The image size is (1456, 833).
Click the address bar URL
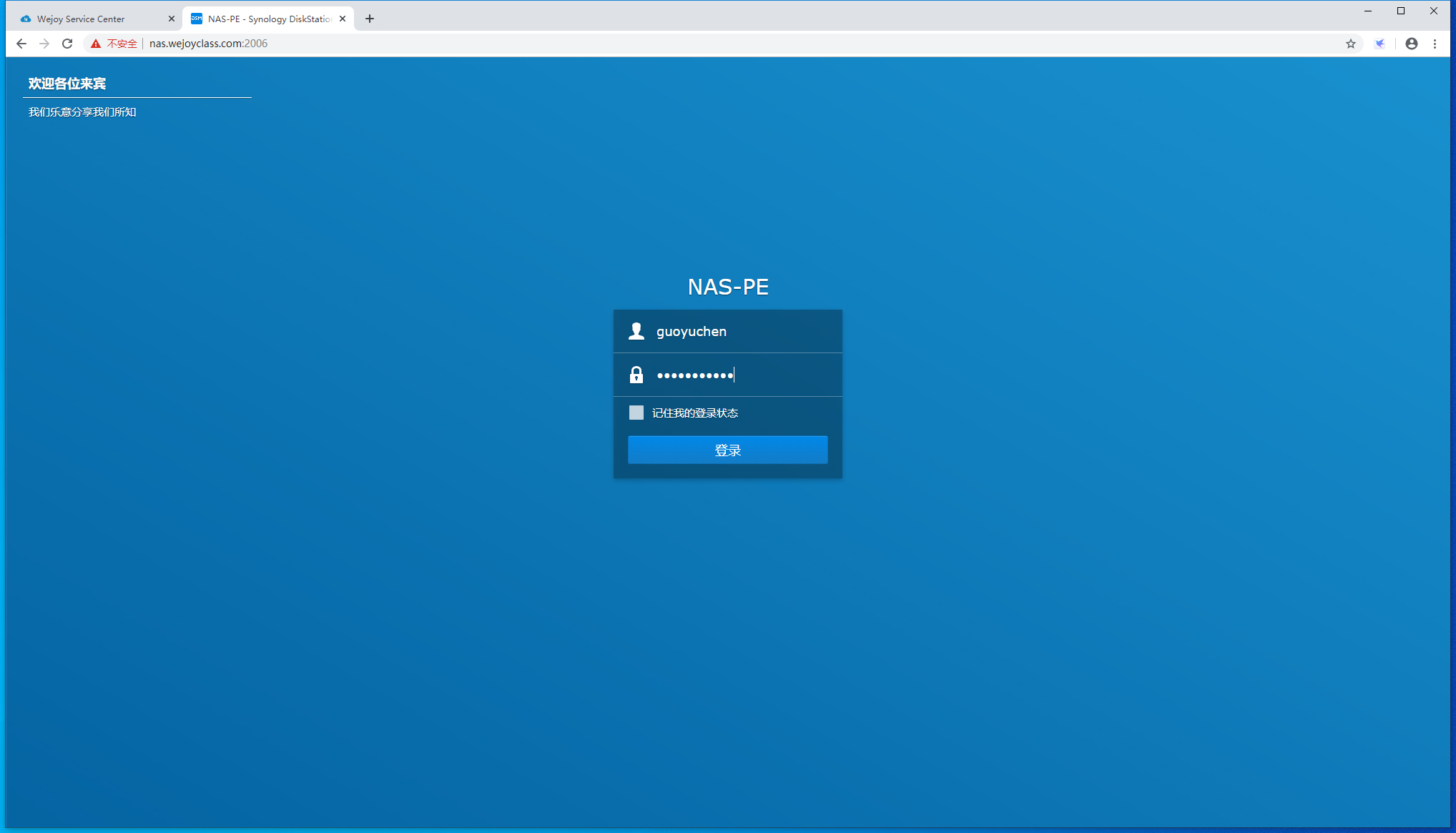[208, 44]
